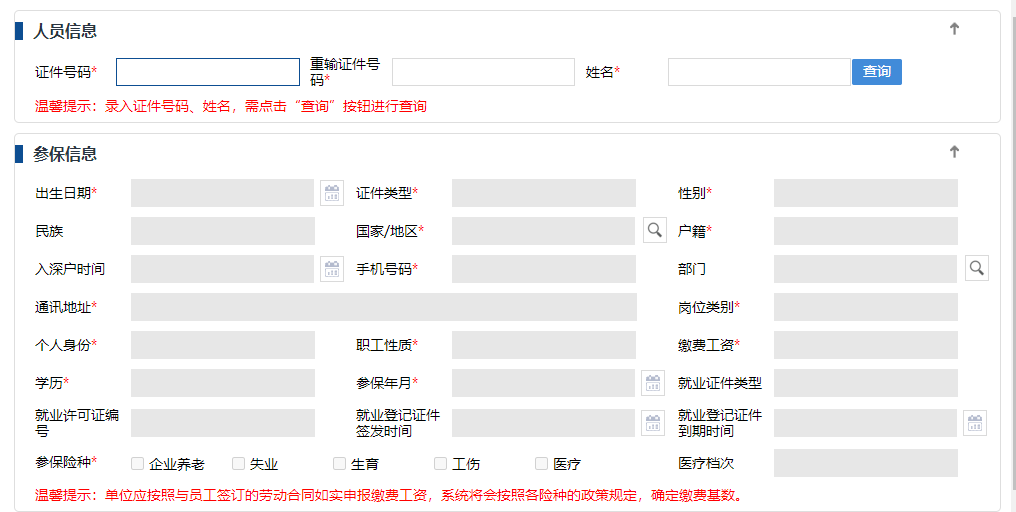Collapse the 参保信息 panel arrow
The height and width of the screenshot is (512, 1016).
tap(954, 152)
